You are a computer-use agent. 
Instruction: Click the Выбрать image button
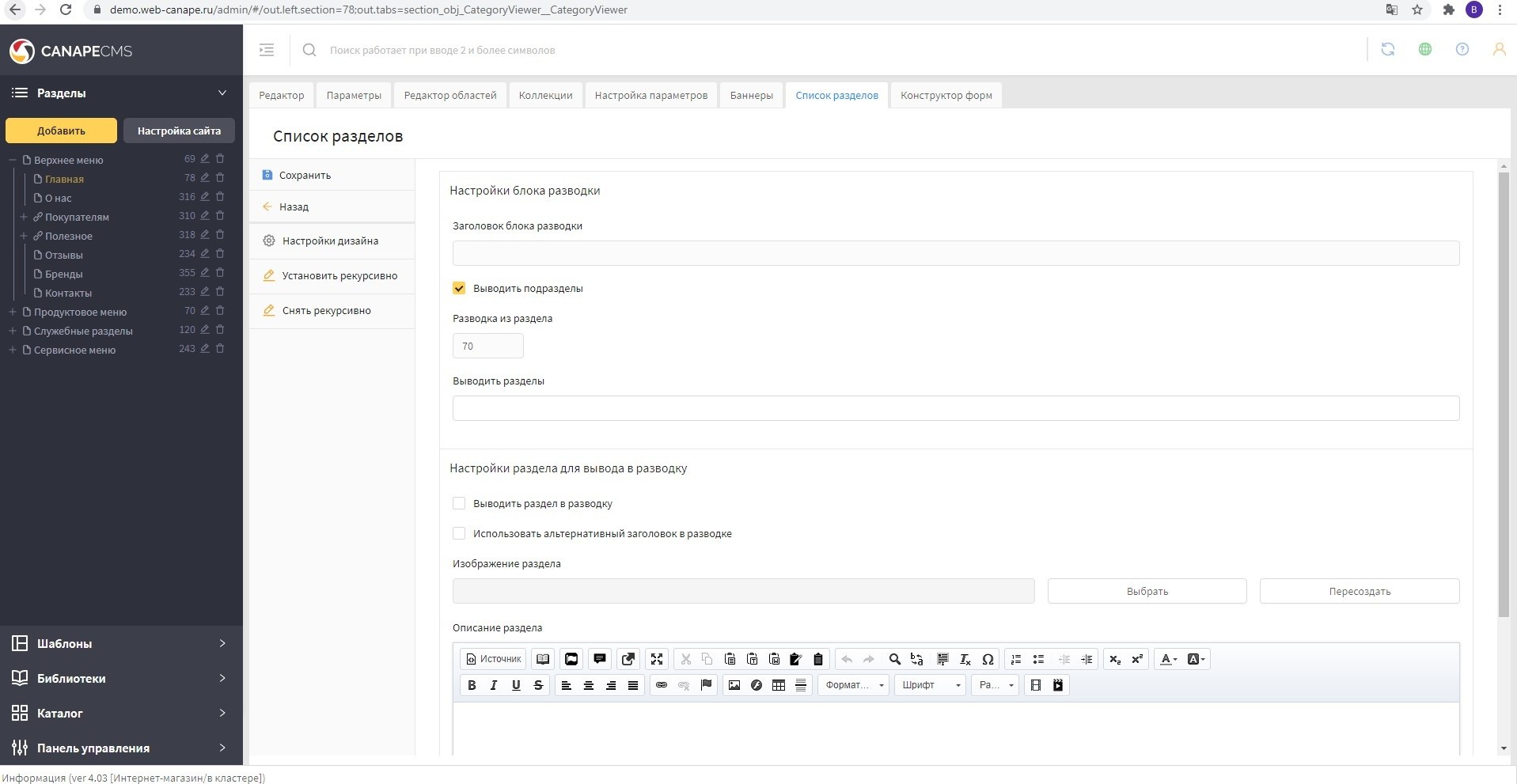[1147, 591]
